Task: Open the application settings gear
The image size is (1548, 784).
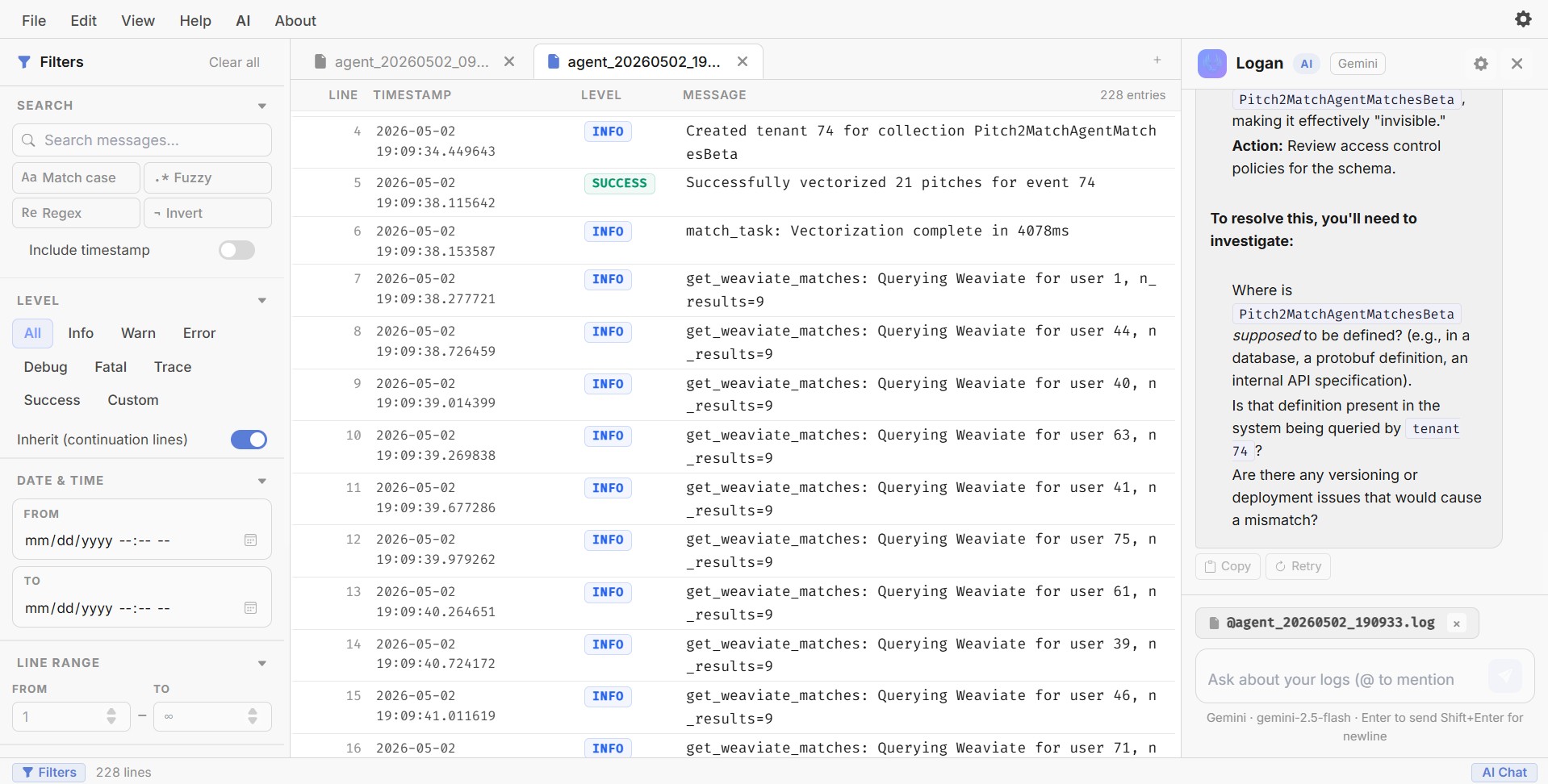Action: tap(1523, 19)
